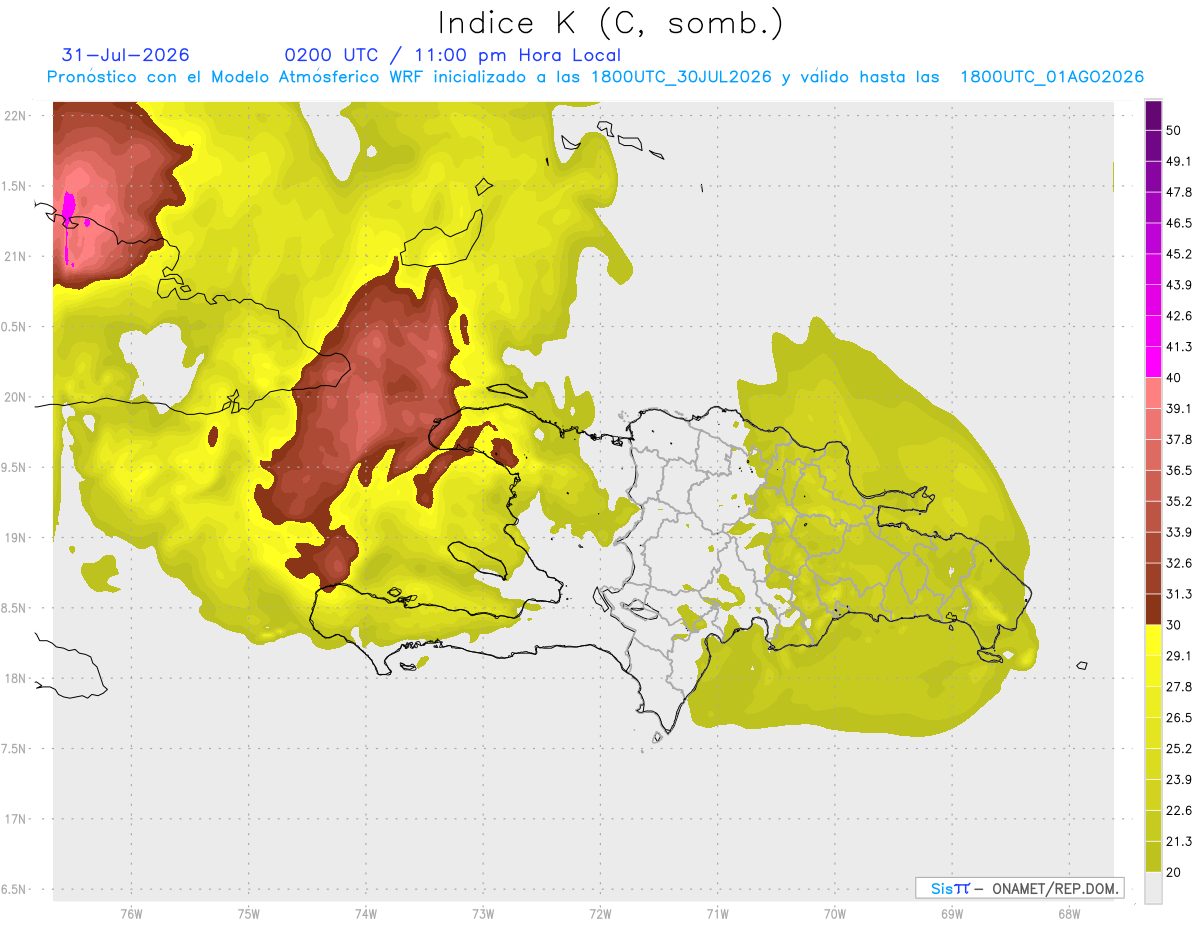This screenshot has height=927, width=1200.
Task: Click the 'ONAMET/REP.DOM.' credit box
Action: pos(1019,888)
